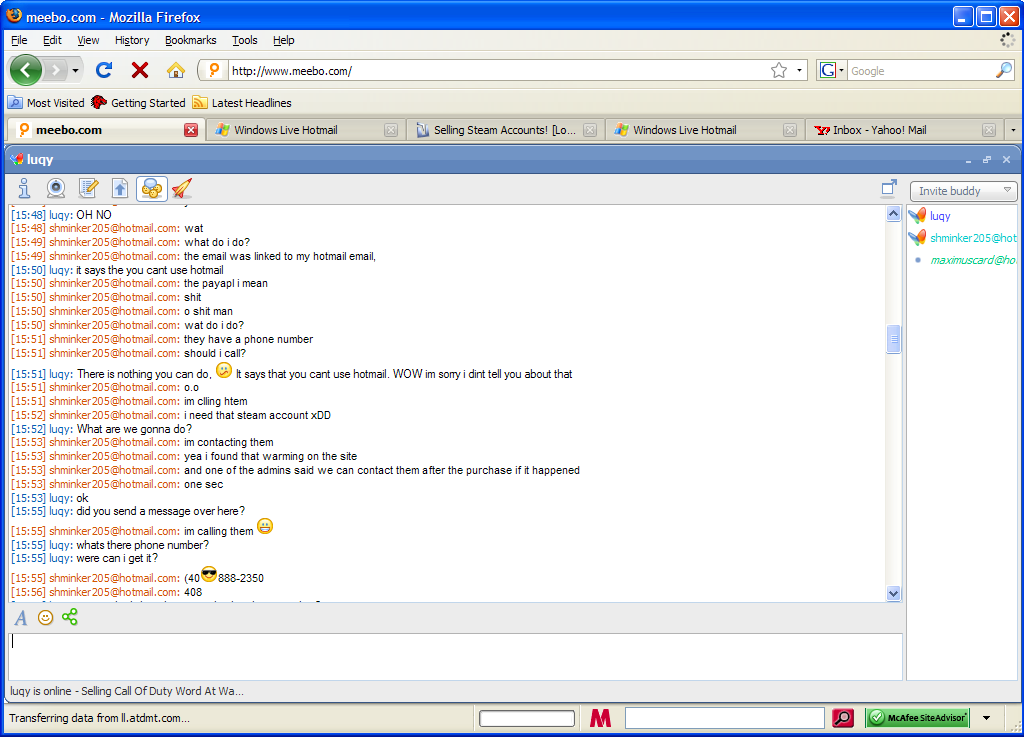Start a webcam video chat
Viewport: 1024px width, 737px height.
pos(56,189)
